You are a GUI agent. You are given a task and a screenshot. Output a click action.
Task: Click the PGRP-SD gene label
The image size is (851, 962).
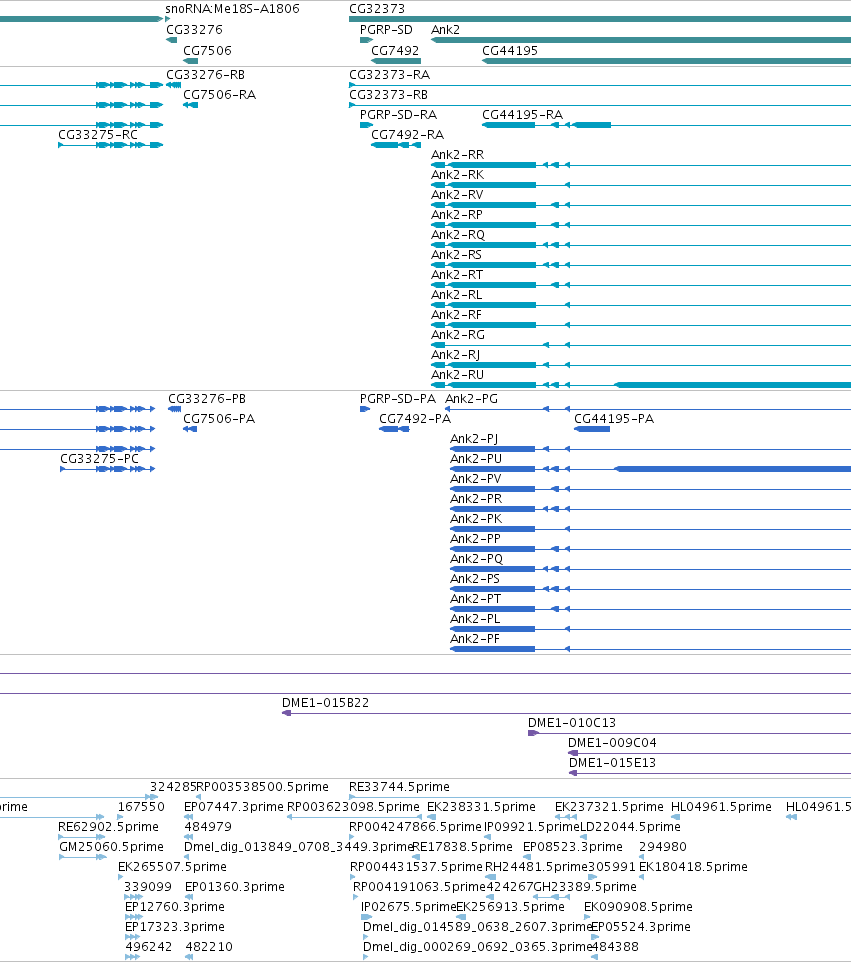click(x=386, y=29)
